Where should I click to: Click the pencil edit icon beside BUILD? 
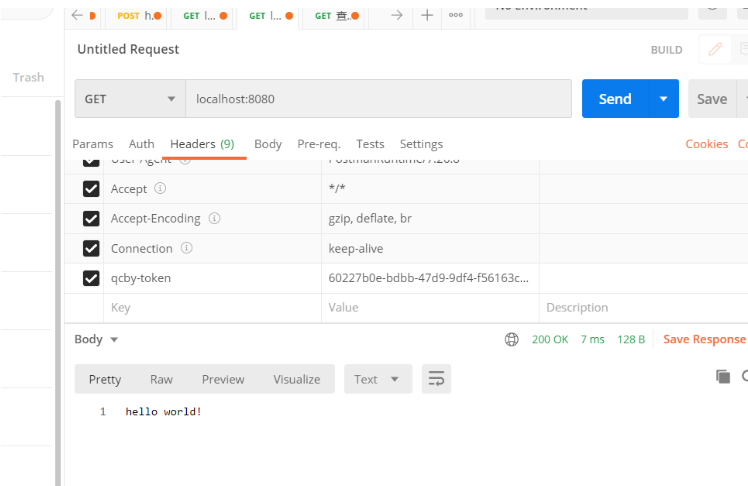715,49
